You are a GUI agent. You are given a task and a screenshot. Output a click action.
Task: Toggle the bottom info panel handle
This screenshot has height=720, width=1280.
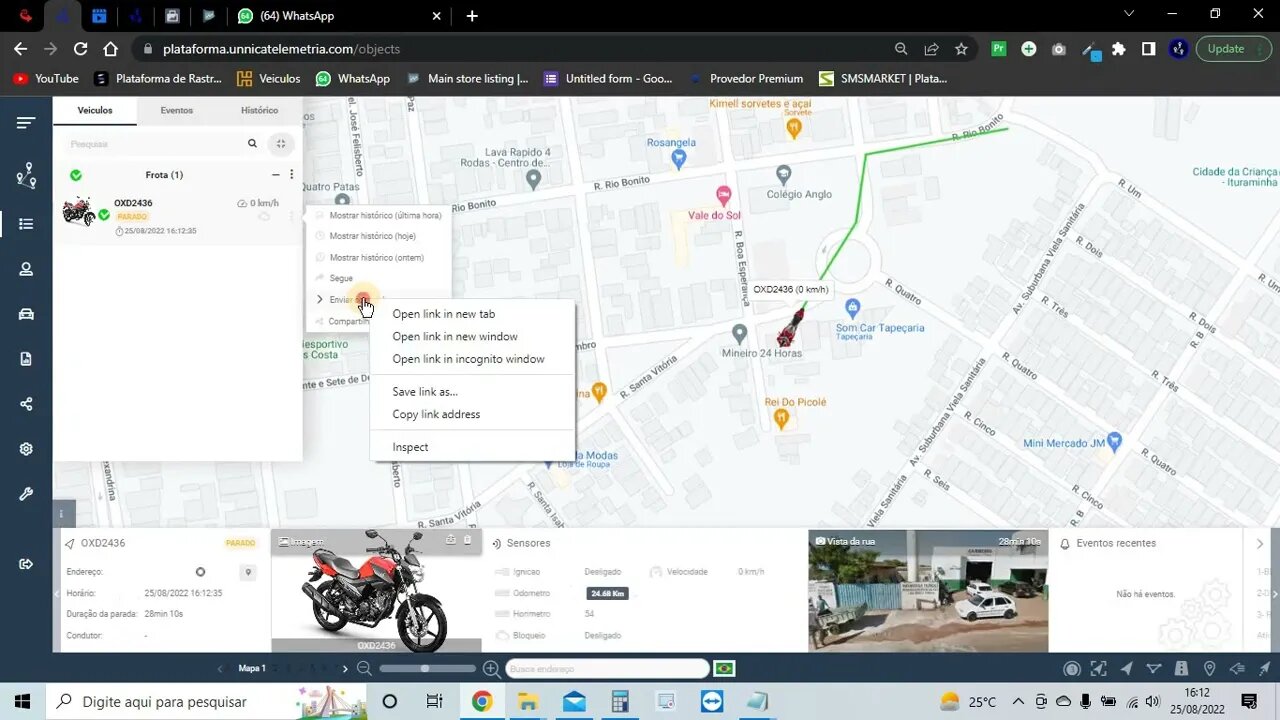click(63, 513)
